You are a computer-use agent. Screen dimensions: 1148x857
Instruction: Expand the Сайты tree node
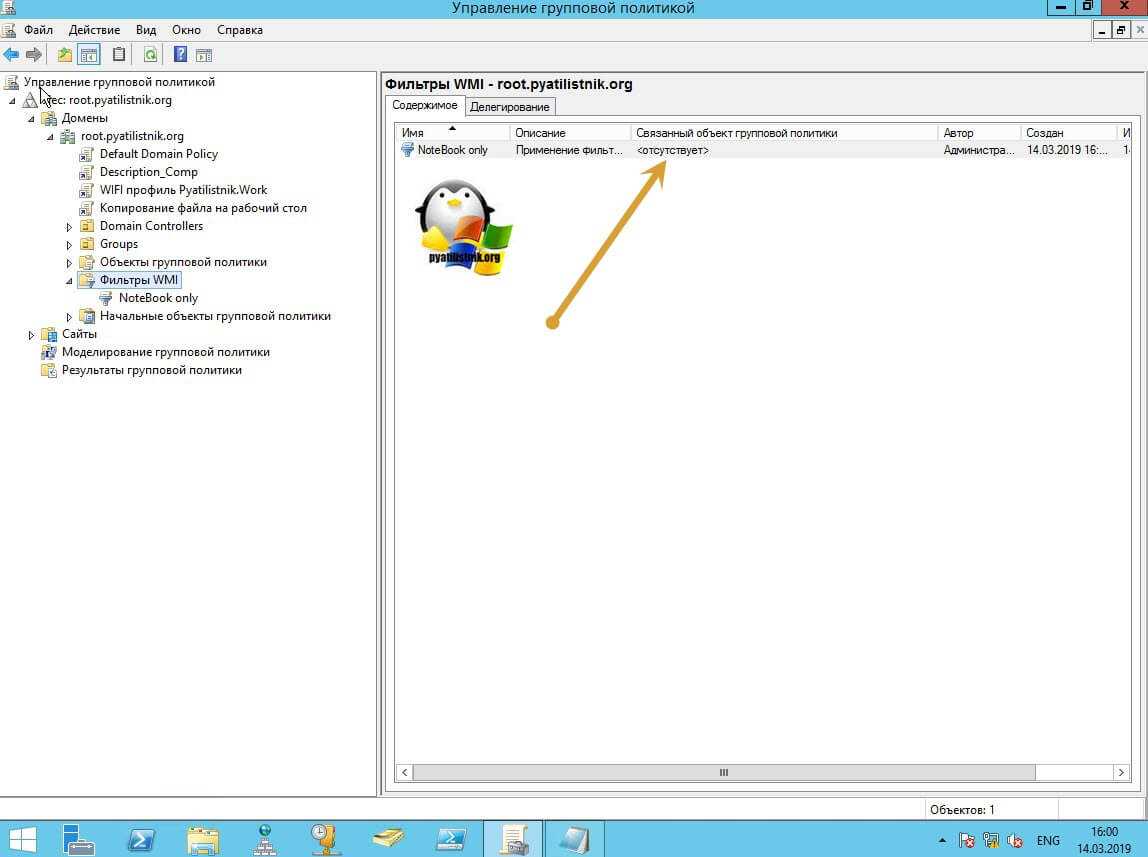[31, 335]
